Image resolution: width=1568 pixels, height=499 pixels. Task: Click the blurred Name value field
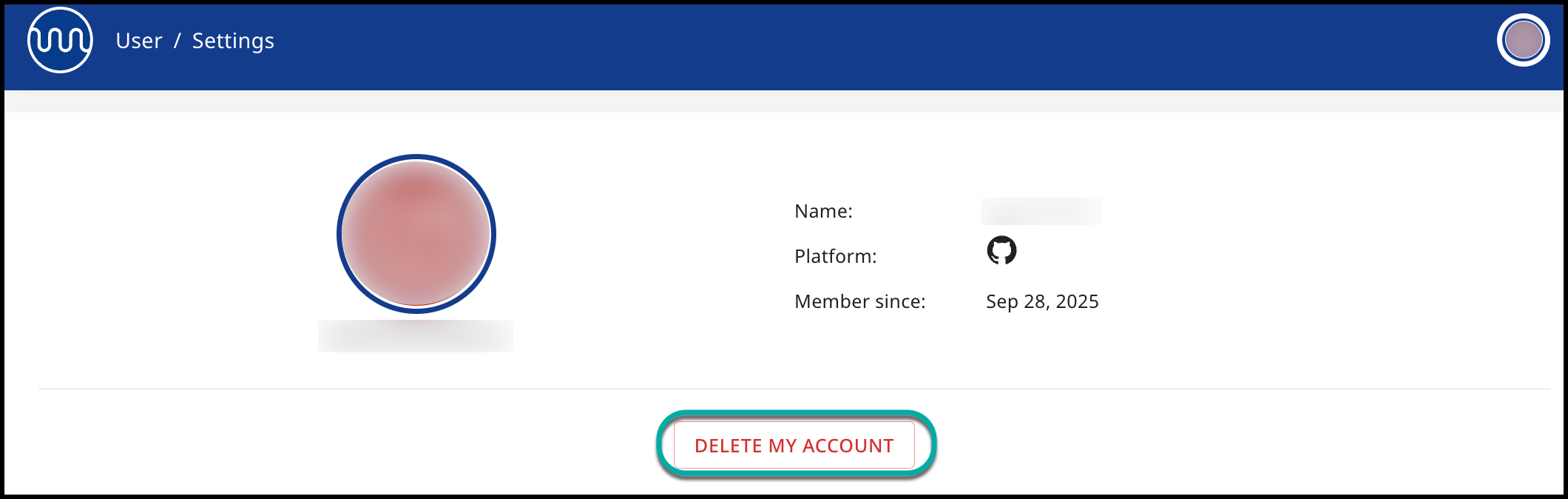point(1041,211)
